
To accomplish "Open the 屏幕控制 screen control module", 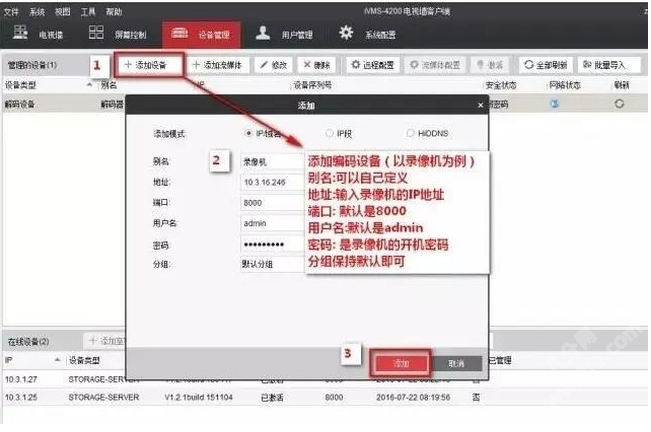I will tap(121, 35).
